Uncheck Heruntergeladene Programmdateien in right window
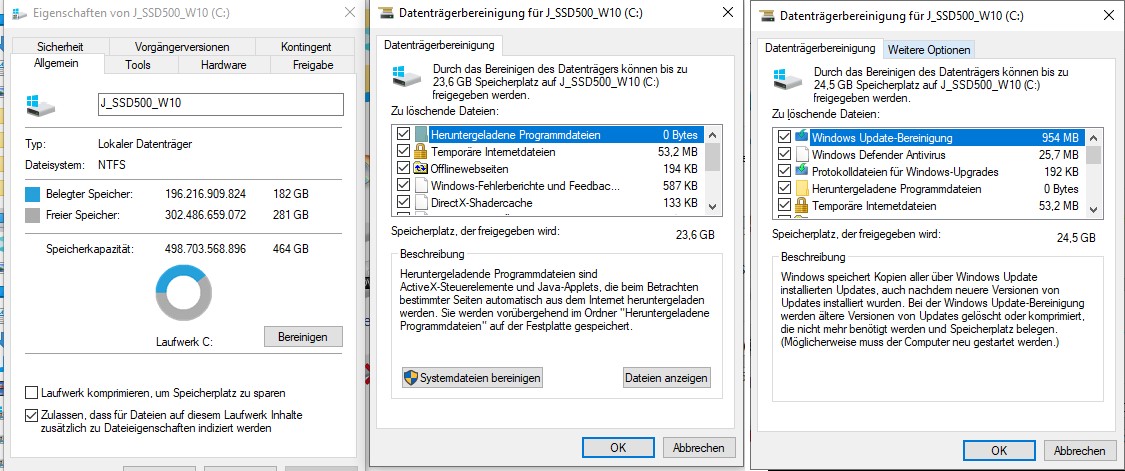The width and height of the screenshot is (1125, 471). point(784,189)
